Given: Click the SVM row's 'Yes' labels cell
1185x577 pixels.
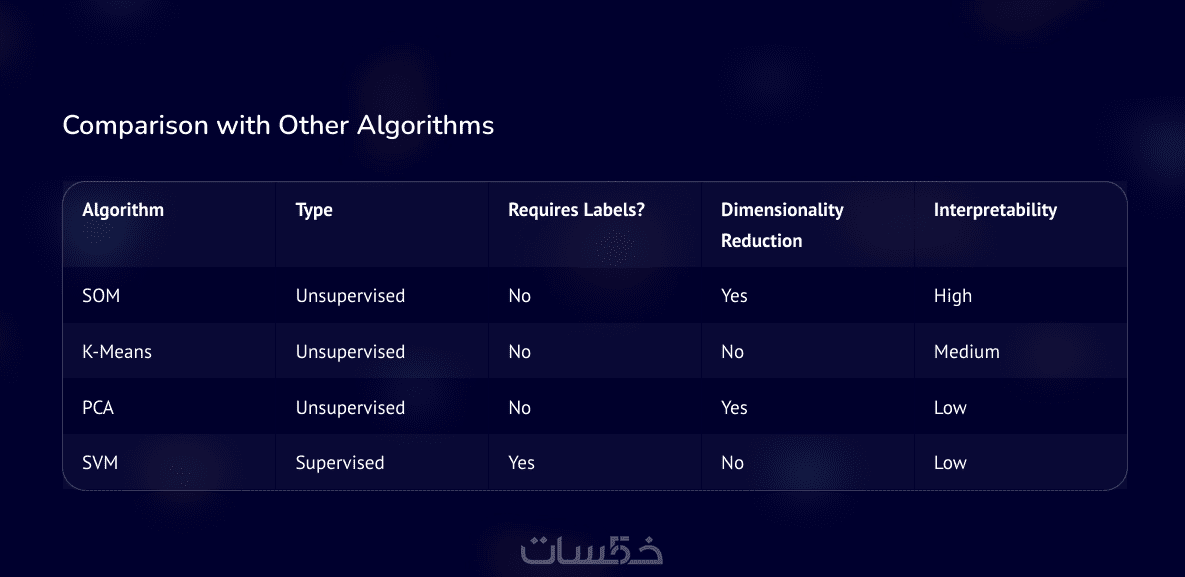Looking at the screenshot, I should point(521,463).
